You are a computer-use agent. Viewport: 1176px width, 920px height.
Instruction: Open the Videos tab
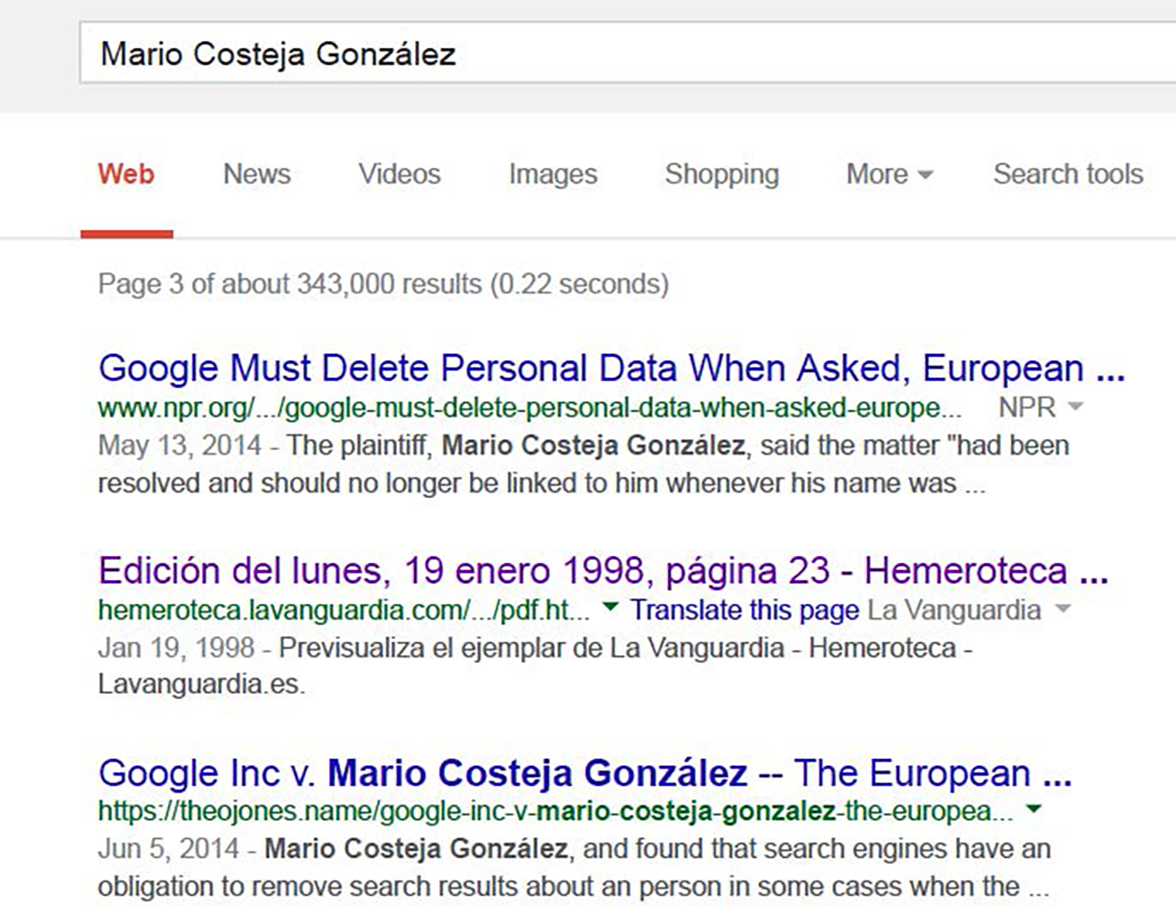[399, 174]
